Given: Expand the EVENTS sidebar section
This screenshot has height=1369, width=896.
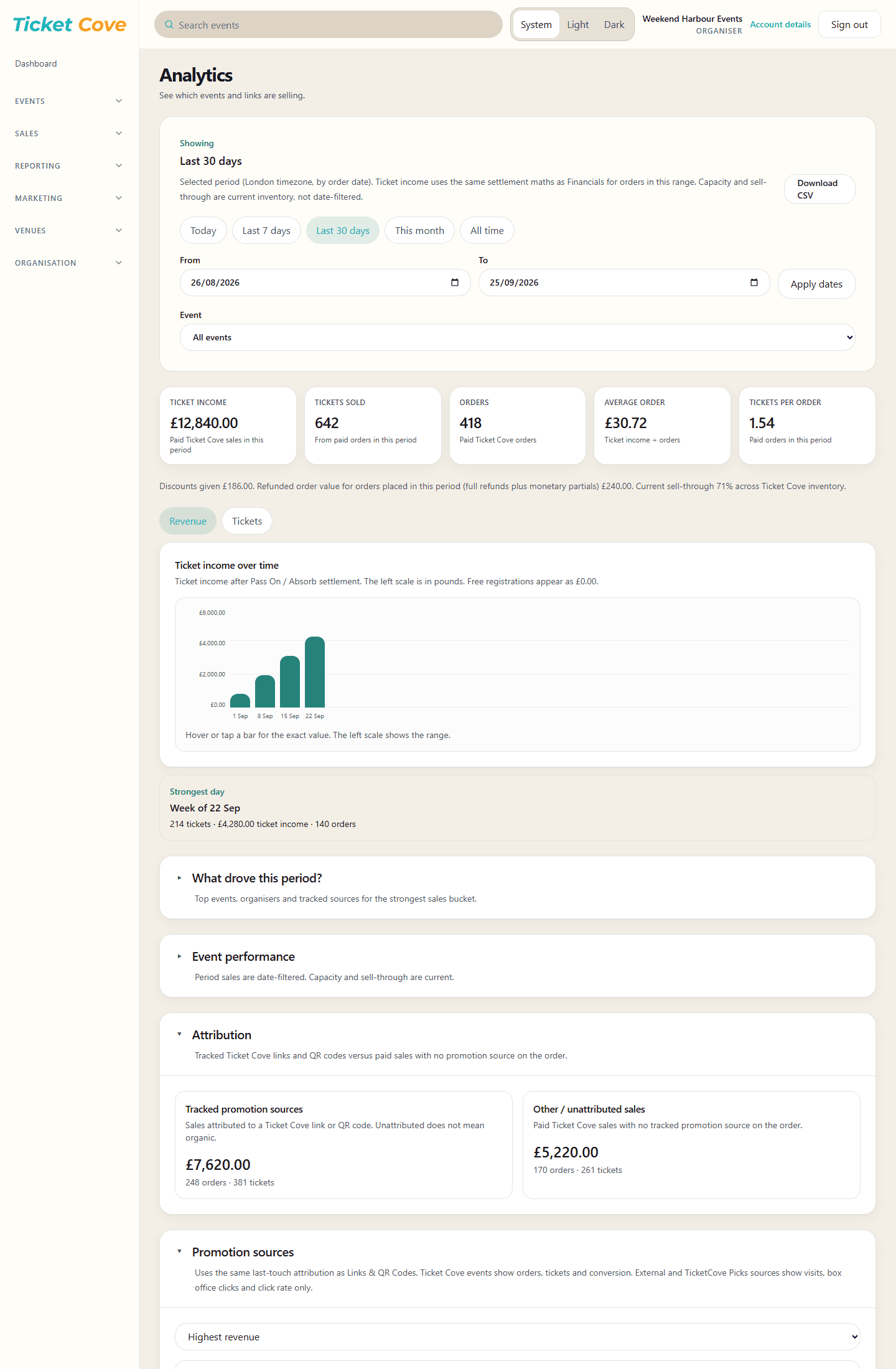Looking at the screenshot, I should click(69, 101).
